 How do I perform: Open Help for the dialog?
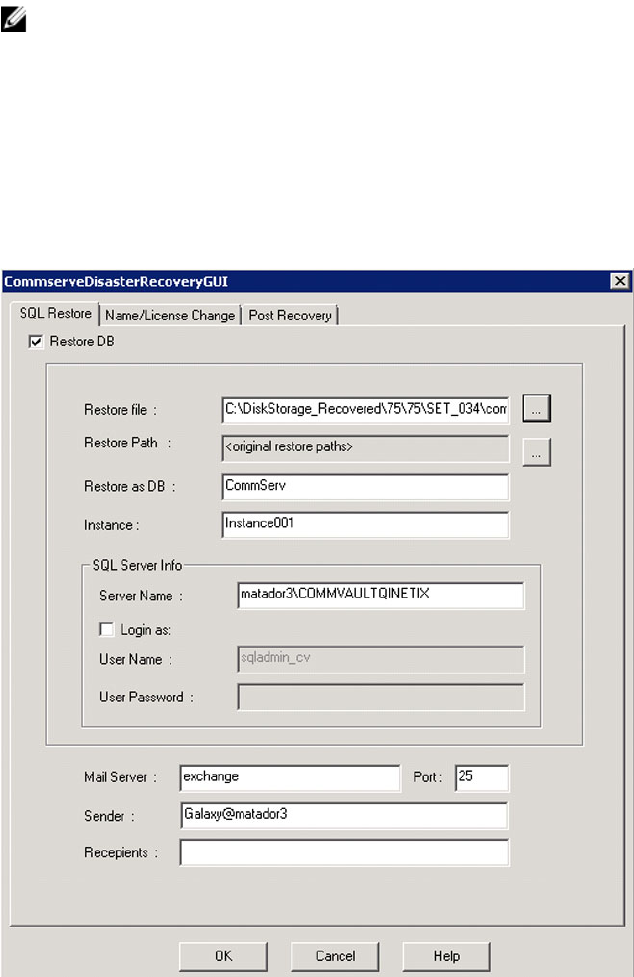pos(447,956)
